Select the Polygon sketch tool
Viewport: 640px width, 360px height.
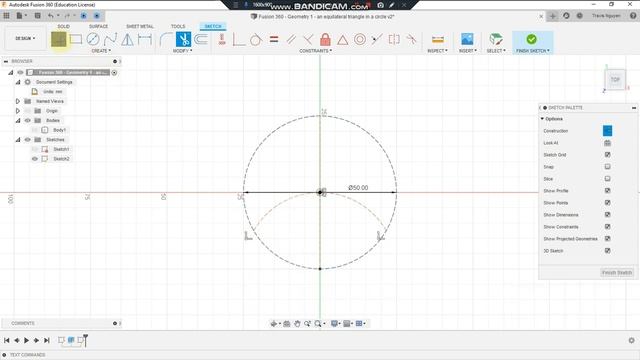127,39
